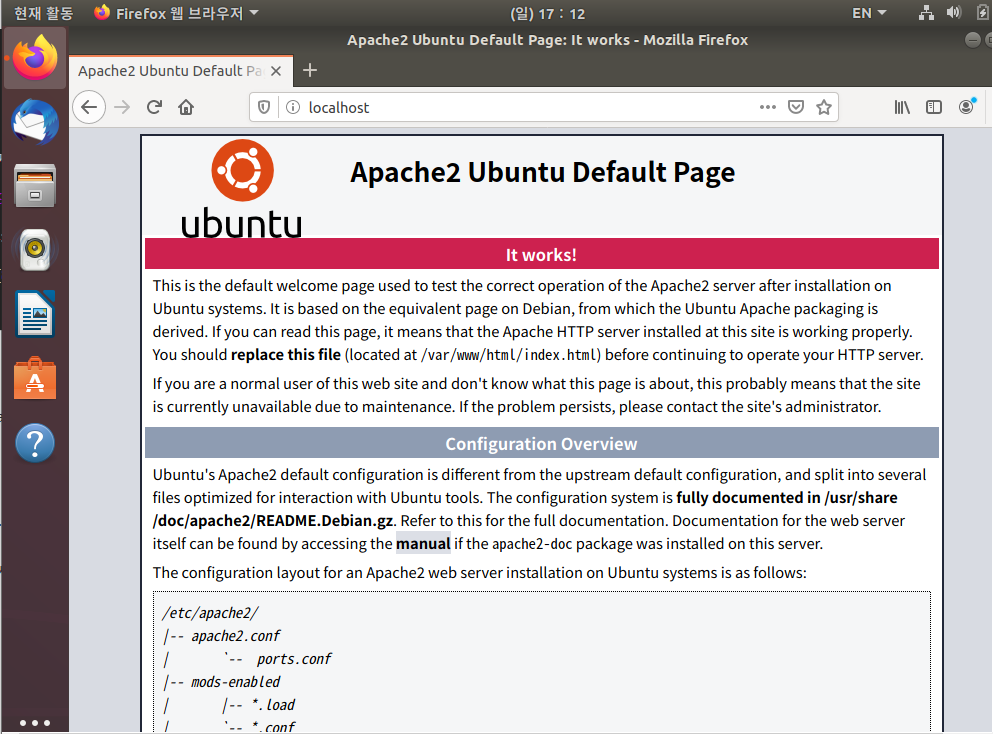Launch Thunderbird mail from the dock
The image size is (993, 734).
click(35, 122)
